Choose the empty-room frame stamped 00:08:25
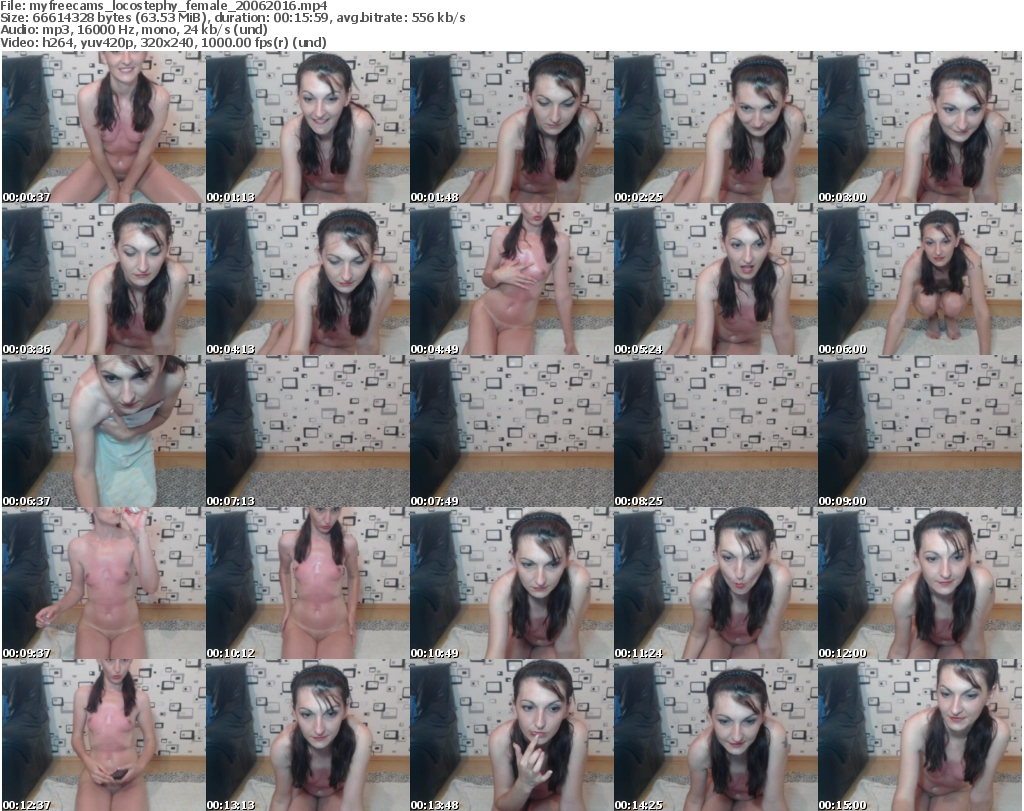Image resolution: width=1024 pixels, height=811 pixels. click(715, 432)
